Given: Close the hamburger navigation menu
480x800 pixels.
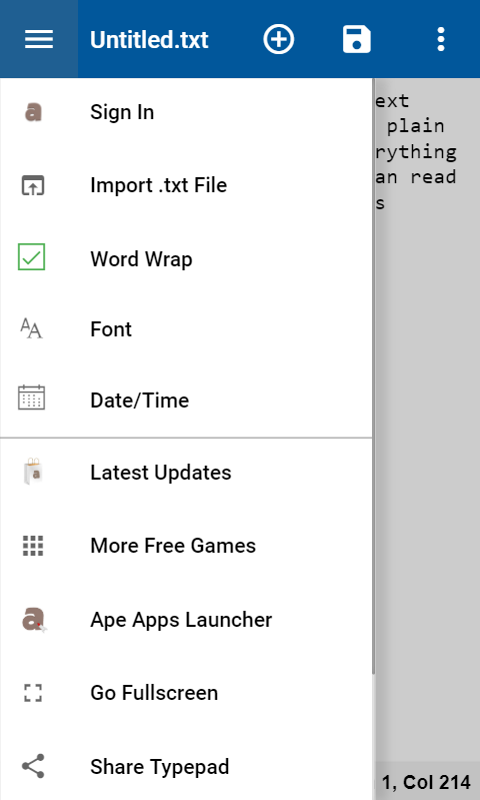Looking at the screenshot, I should (x=39, y=39).
